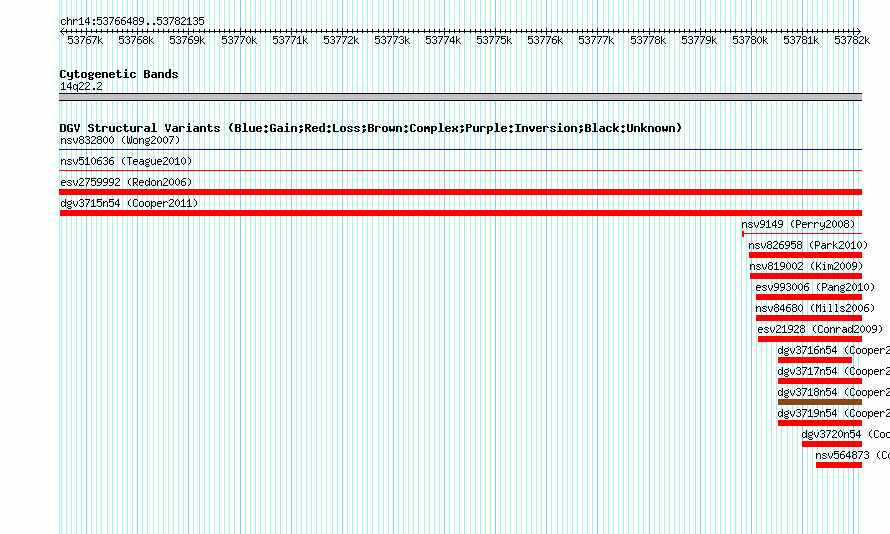Click the red bar under nsv819002
This screenshot has height=534, width=890.
tap(806, 276)
